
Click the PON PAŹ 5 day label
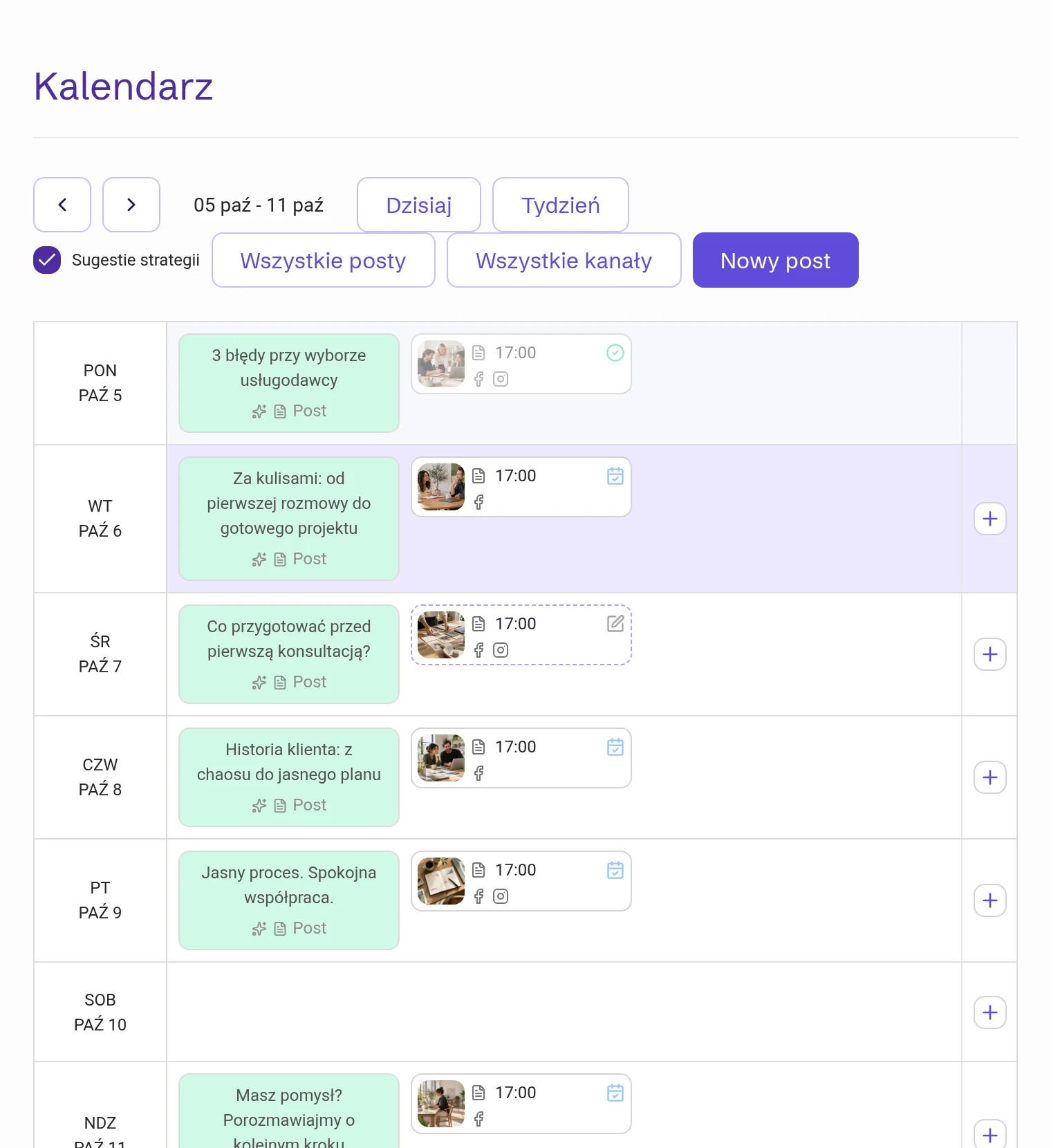100,383
